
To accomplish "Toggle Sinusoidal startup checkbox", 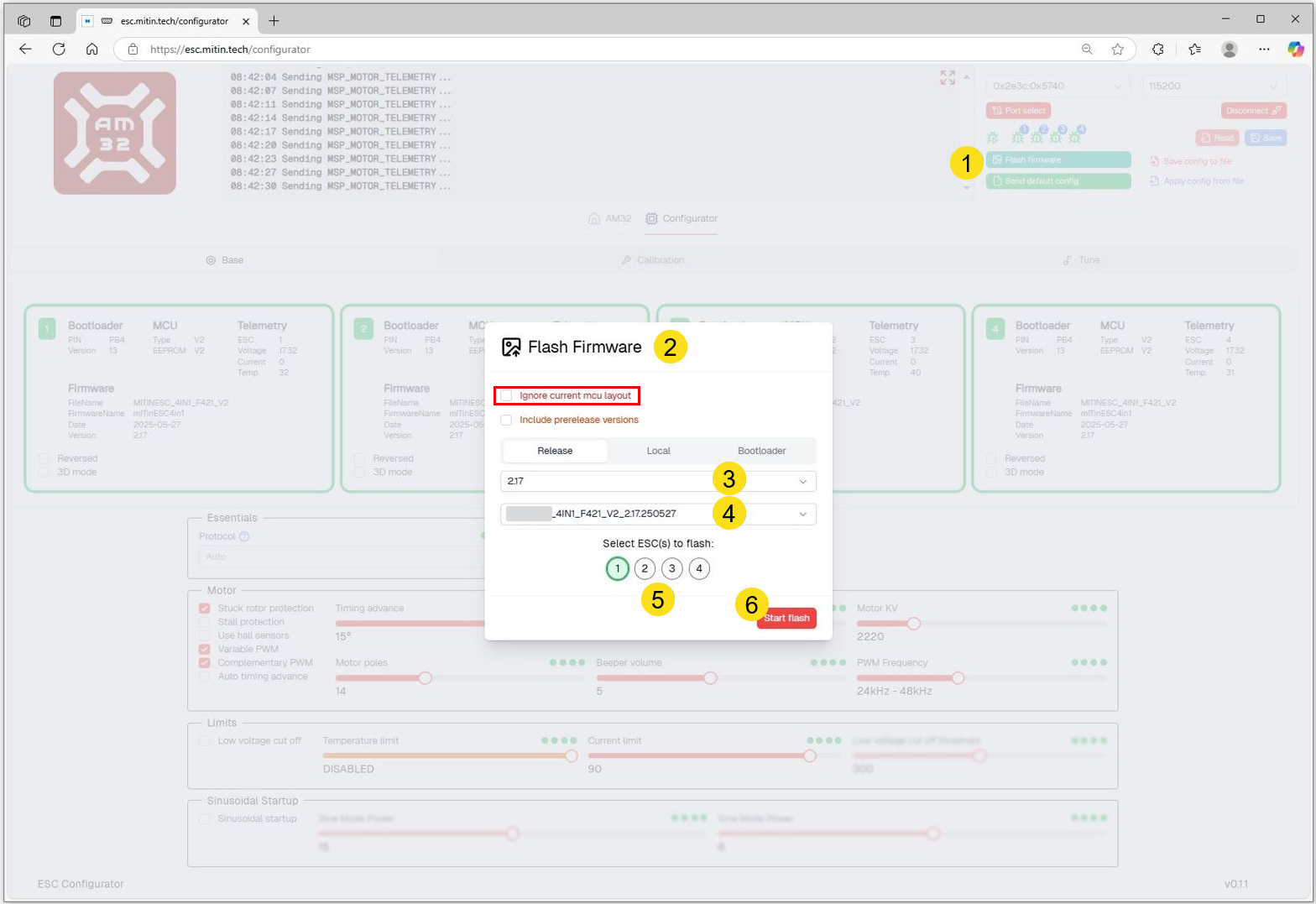I will [x=205, y=818].
